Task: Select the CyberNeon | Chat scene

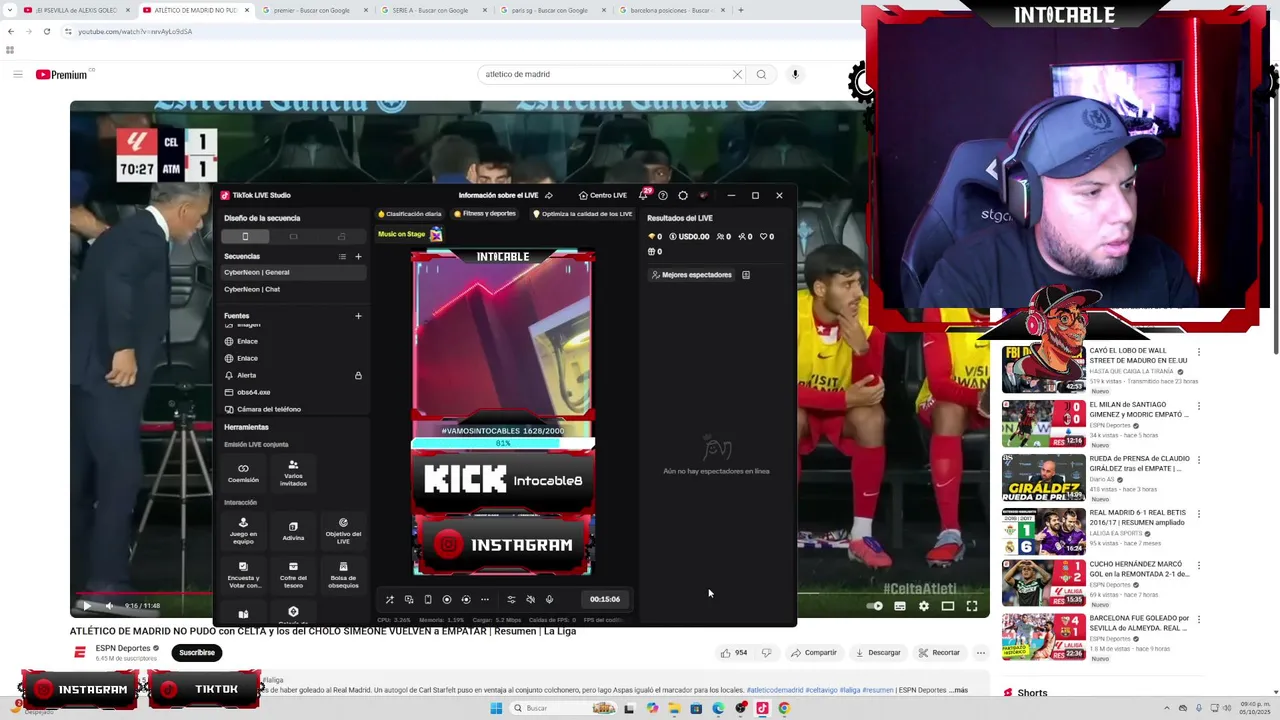Action: click(x=294, y=289)
